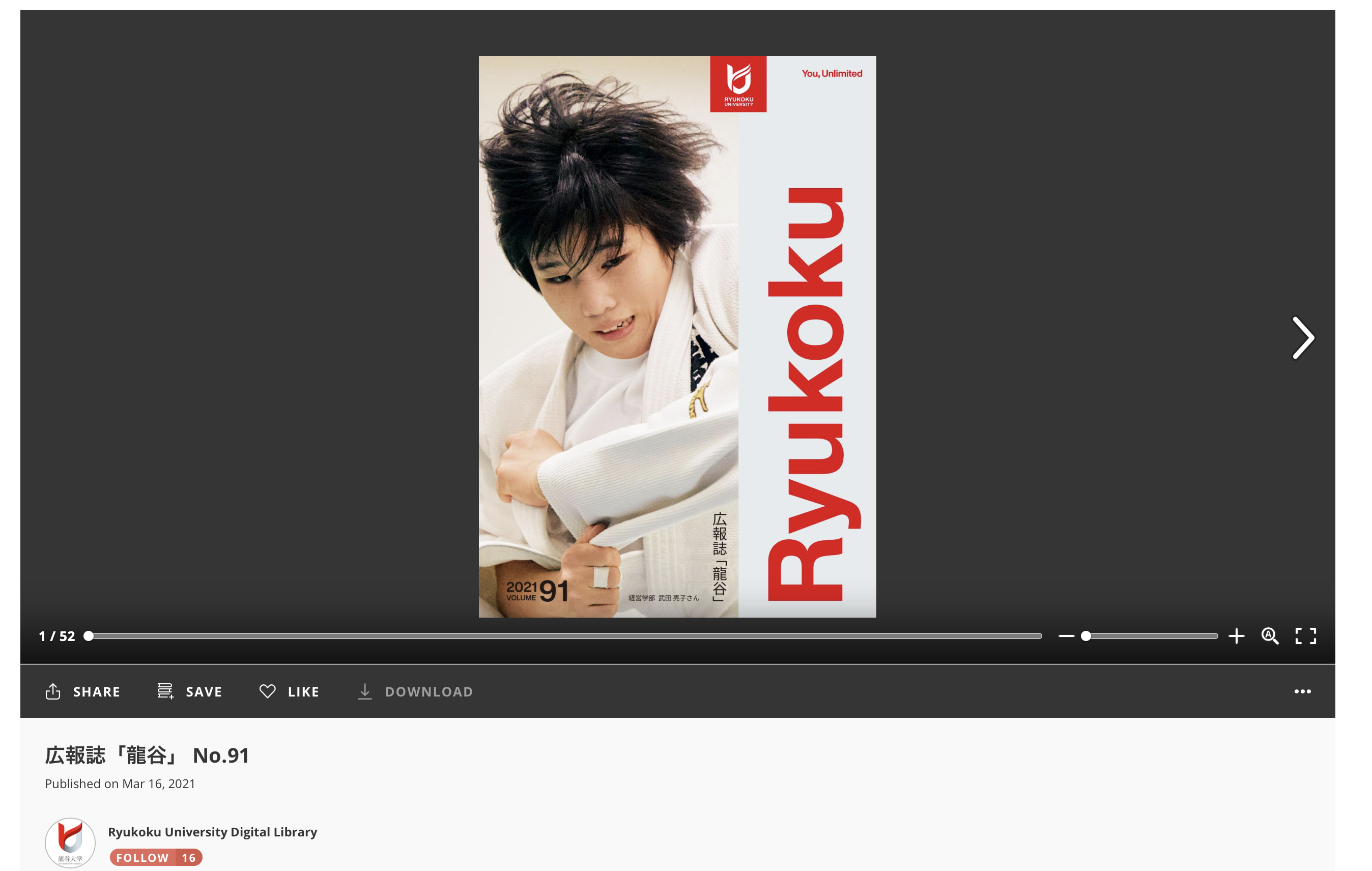Zoom out with the minus icon

tap(1066, 636)
